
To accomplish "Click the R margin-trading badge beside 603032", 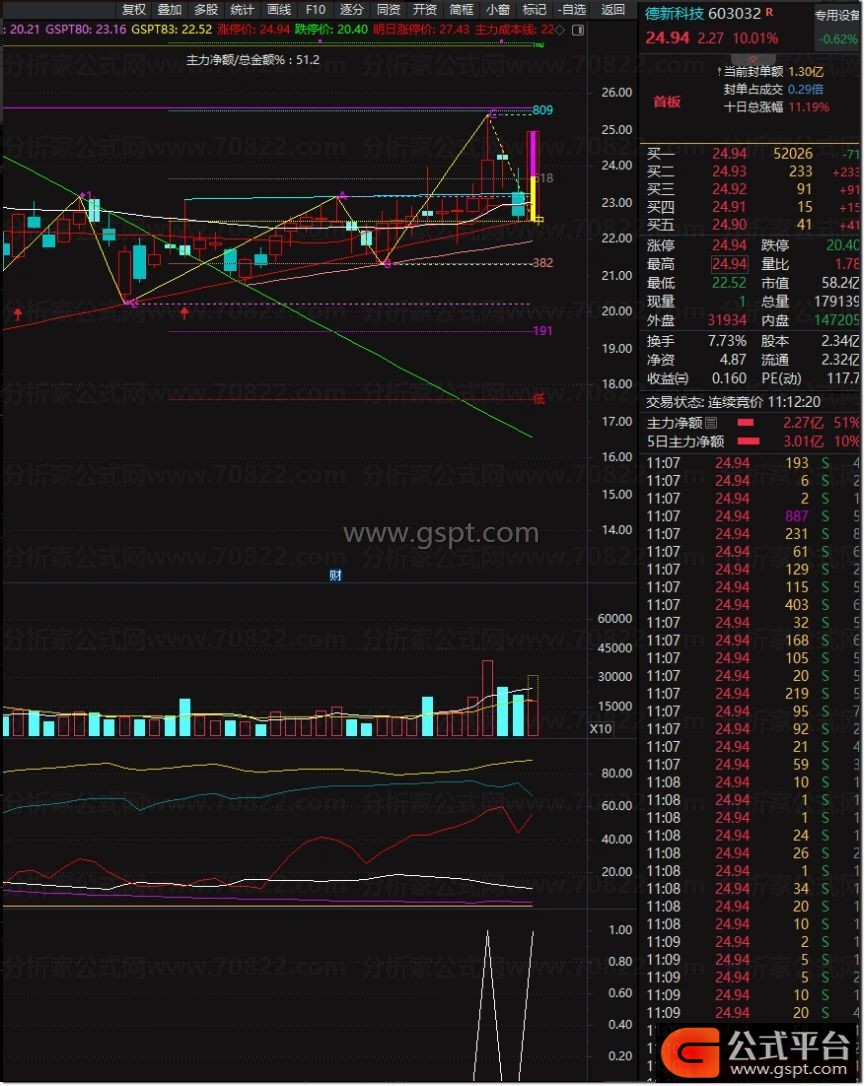I will (x=769, y=12).
